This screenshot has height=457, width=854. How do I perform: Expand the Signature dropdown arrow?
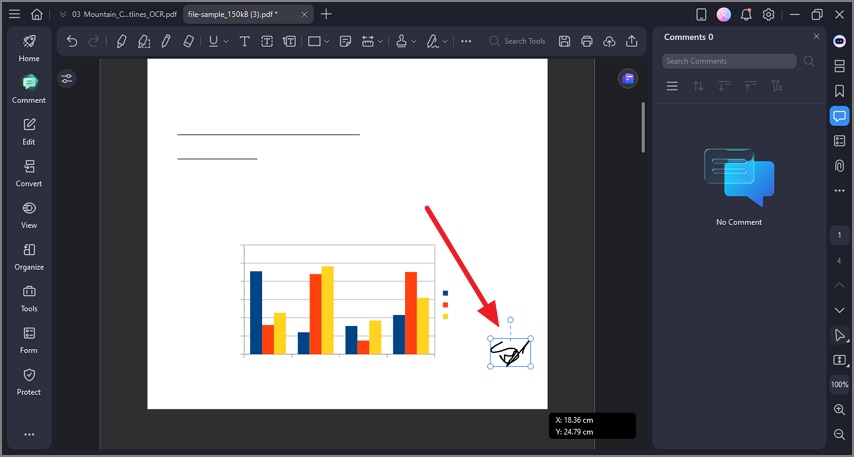445,41
